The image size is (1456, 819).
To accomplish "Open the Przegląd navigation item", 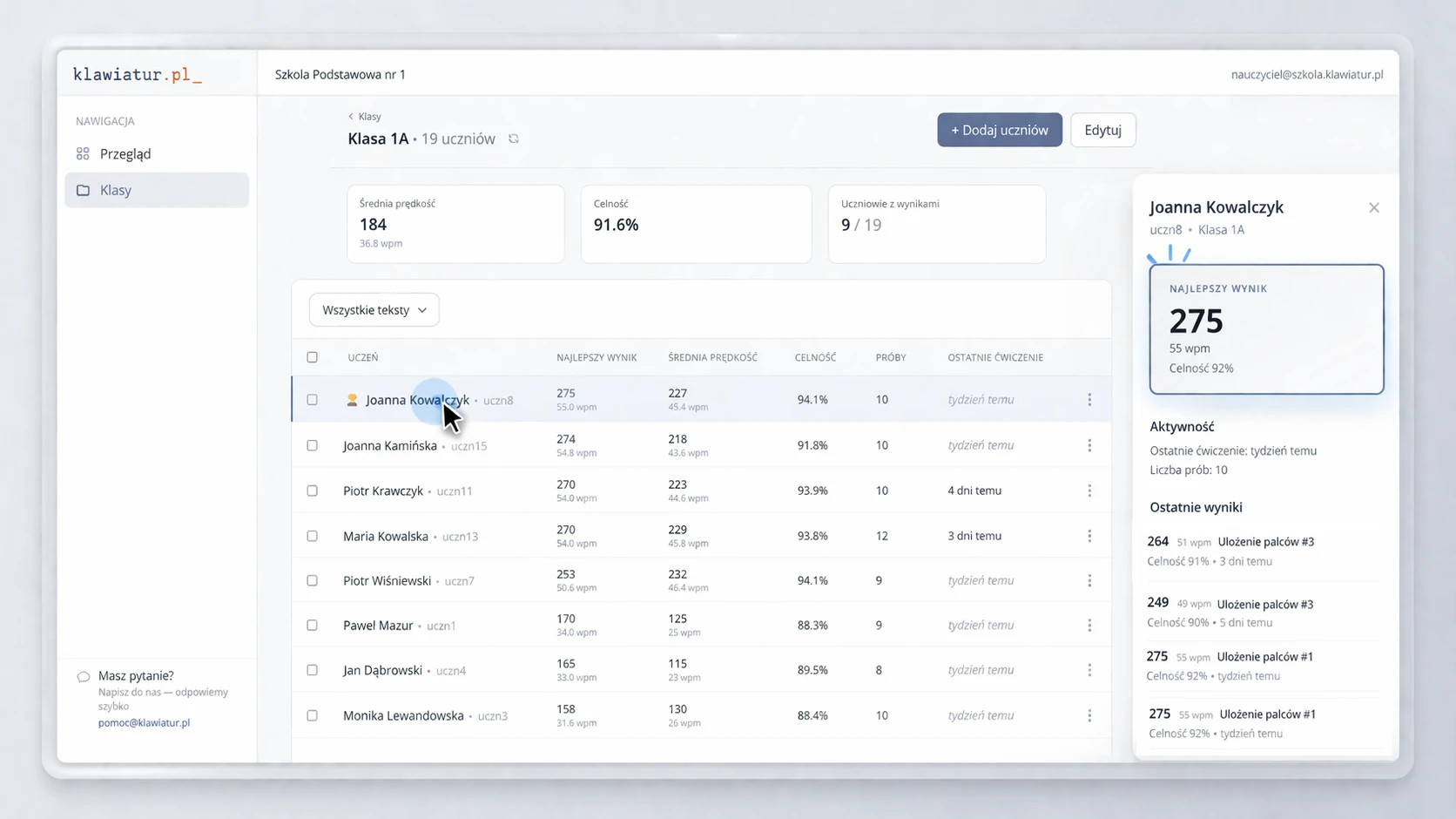I will tap(157, 154).
